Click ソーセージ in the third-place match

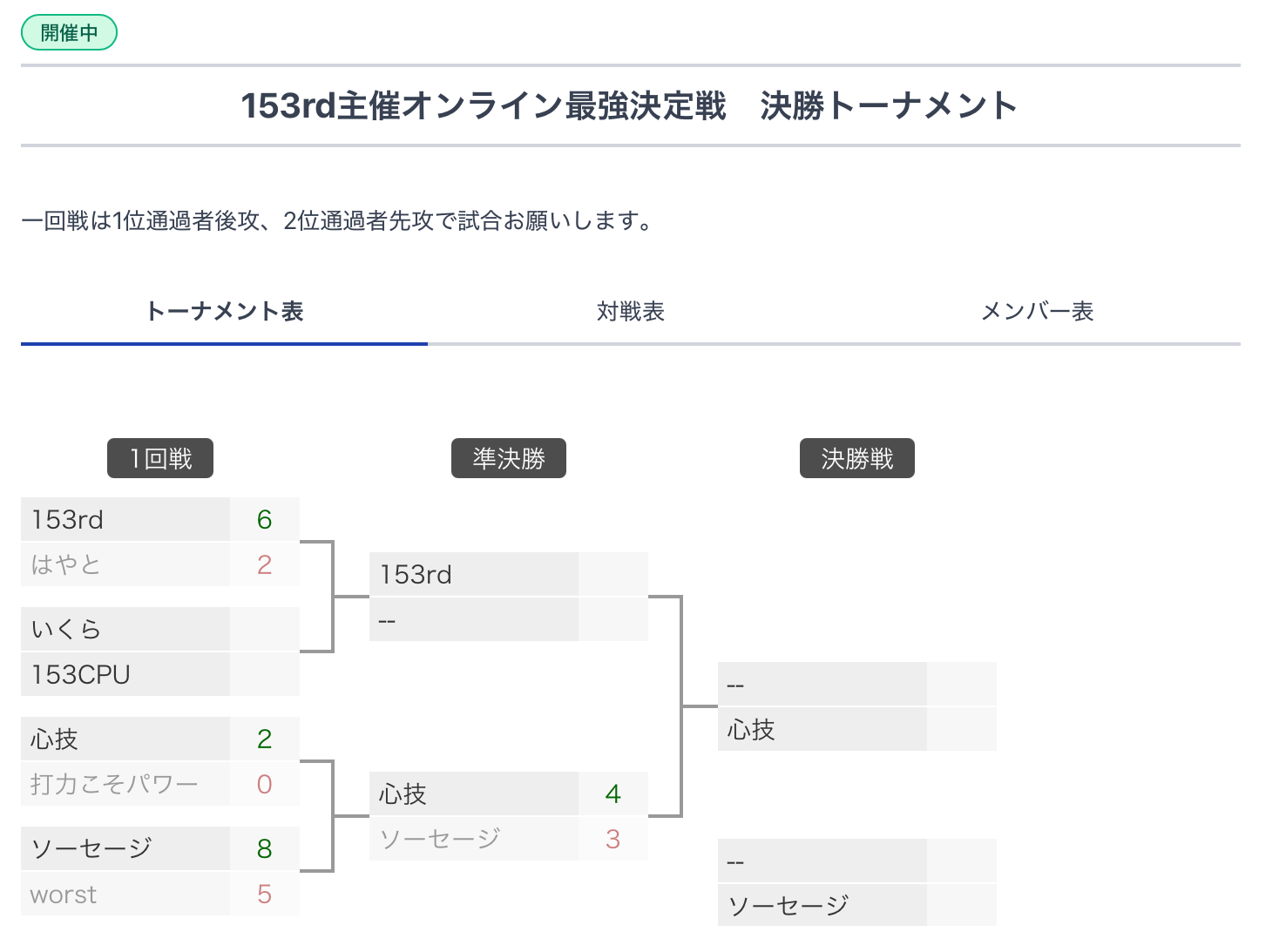tap(822, 905)
